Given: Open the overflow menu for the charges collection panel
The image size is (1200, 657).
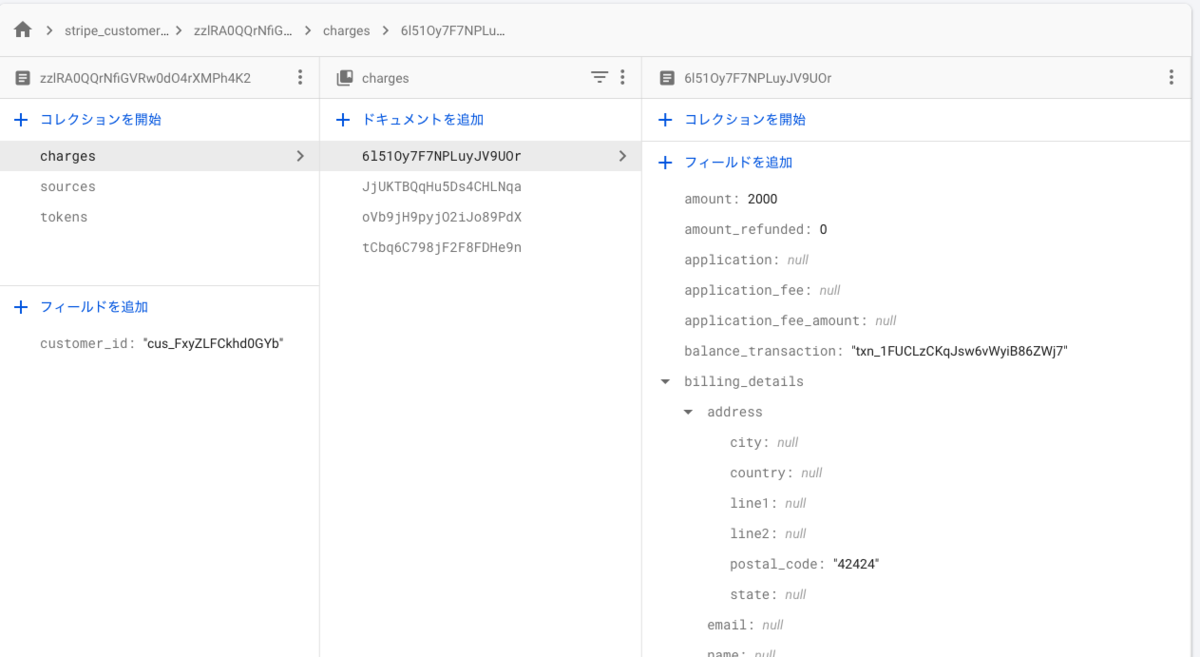Looking at the screenshot, I should [622, 77].
